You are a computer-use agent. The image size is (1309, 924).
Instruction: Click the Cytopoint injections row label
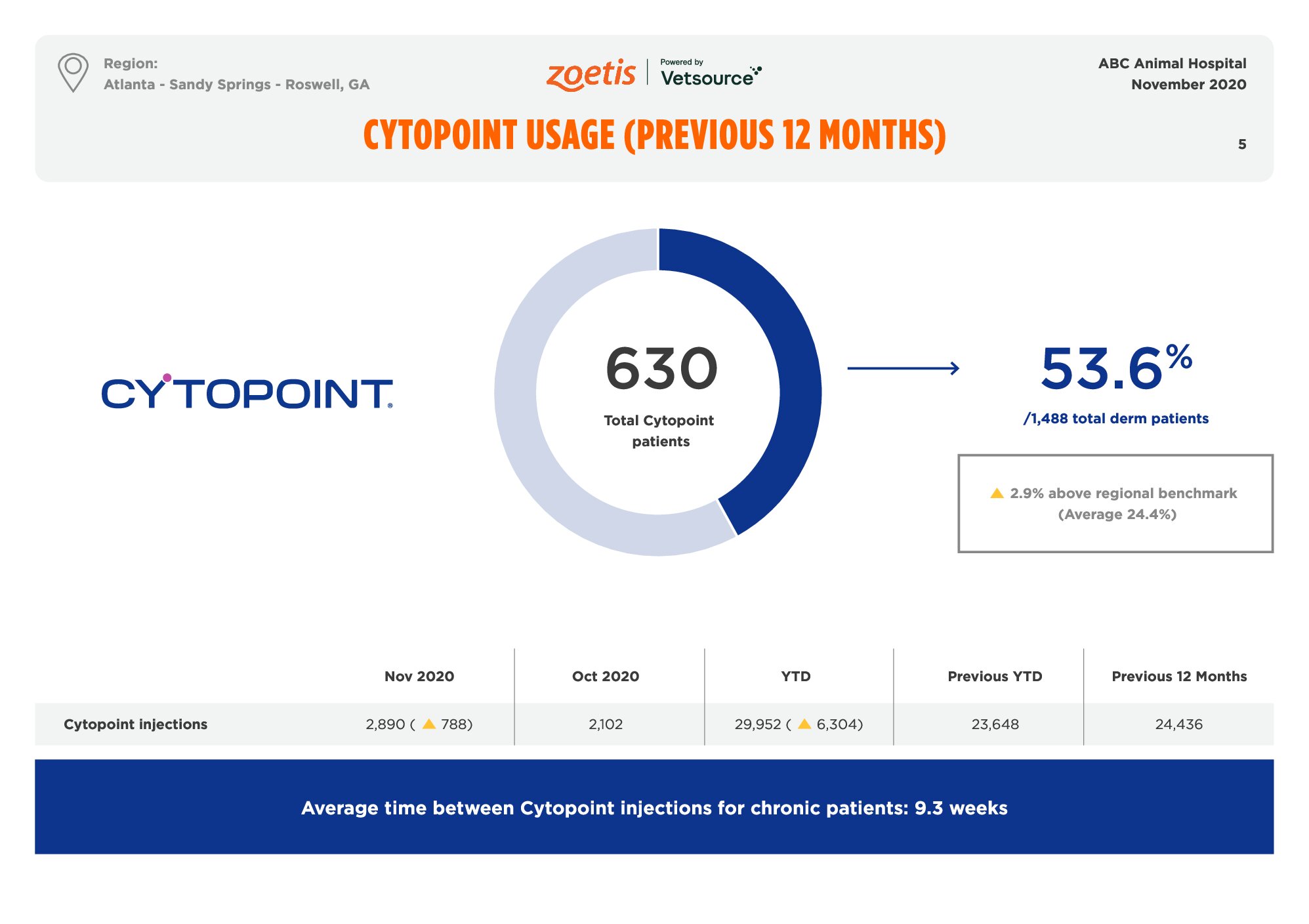(135, 724)
